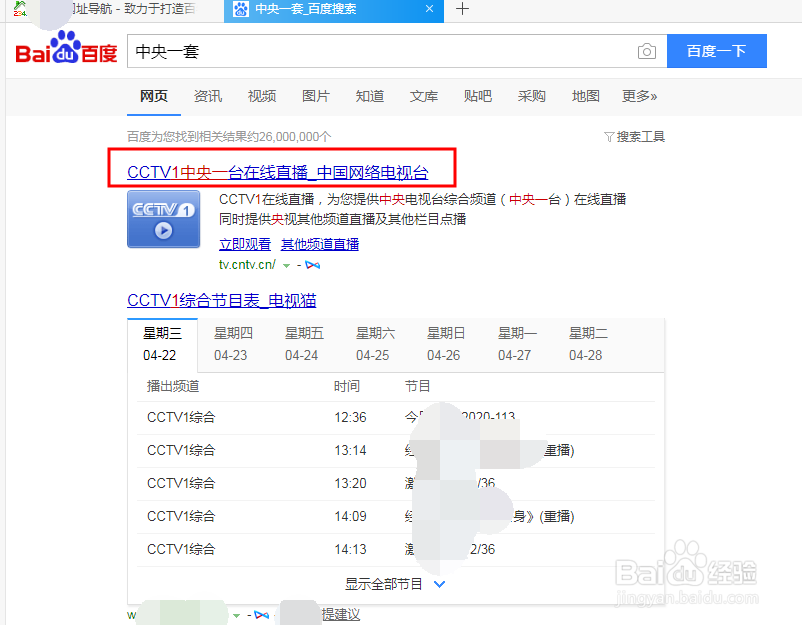Click the 播出频道 column header

coord(173,386)
